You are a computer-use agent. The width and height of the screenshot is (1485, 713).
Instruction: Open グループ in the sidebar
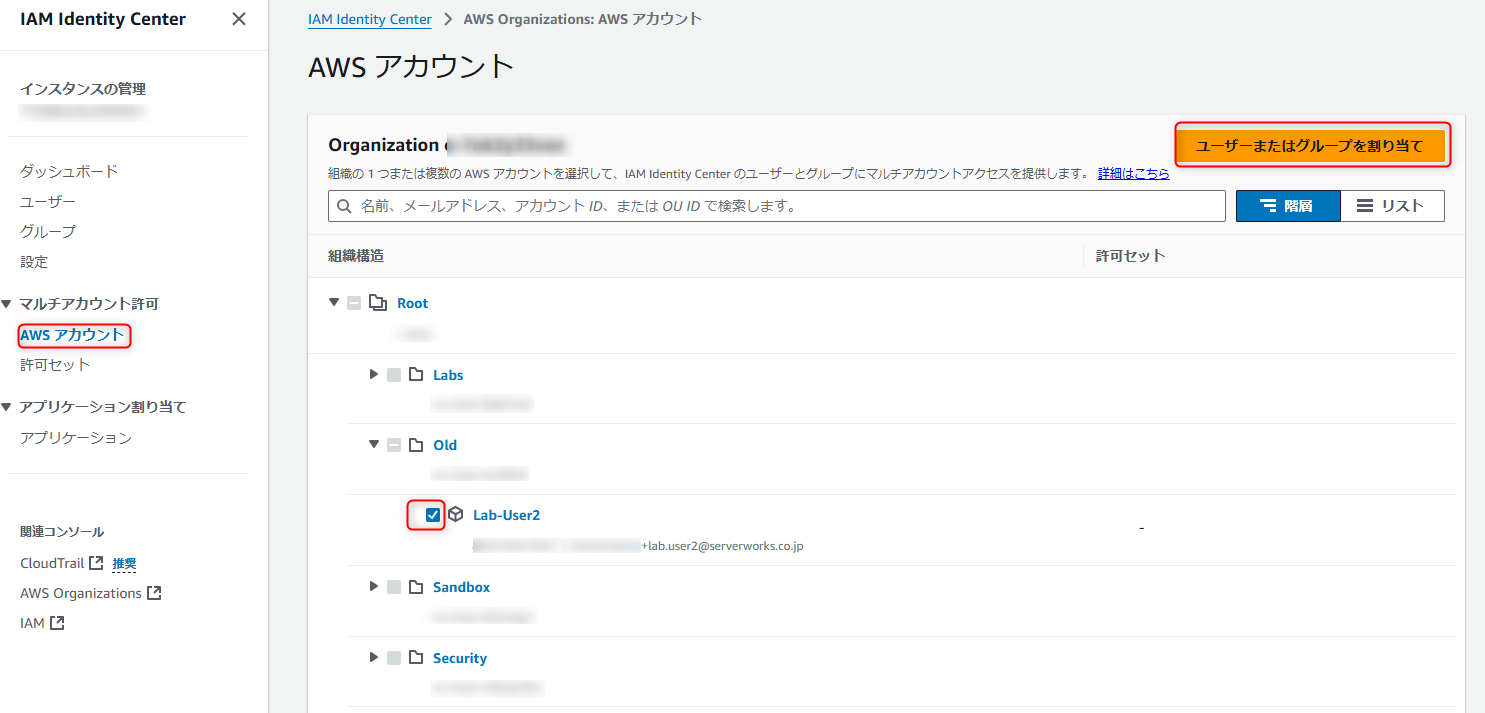pos(48,231)
